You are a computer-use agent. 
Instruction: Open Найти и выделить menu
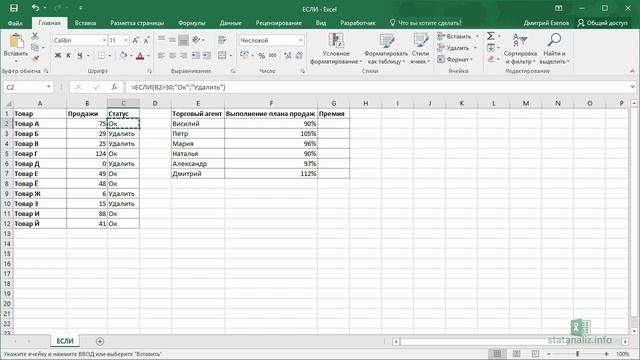554,49
